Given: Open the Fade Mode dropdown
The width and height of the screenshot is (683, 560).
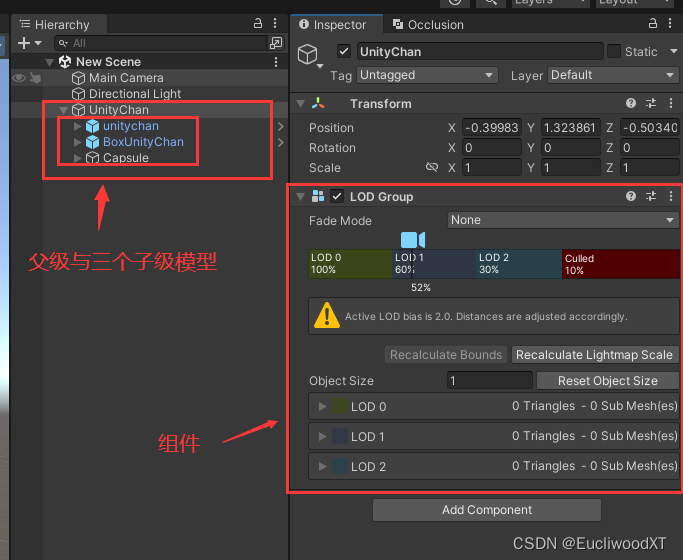Looking at the screenshot, I should click(x=563, y=220).
